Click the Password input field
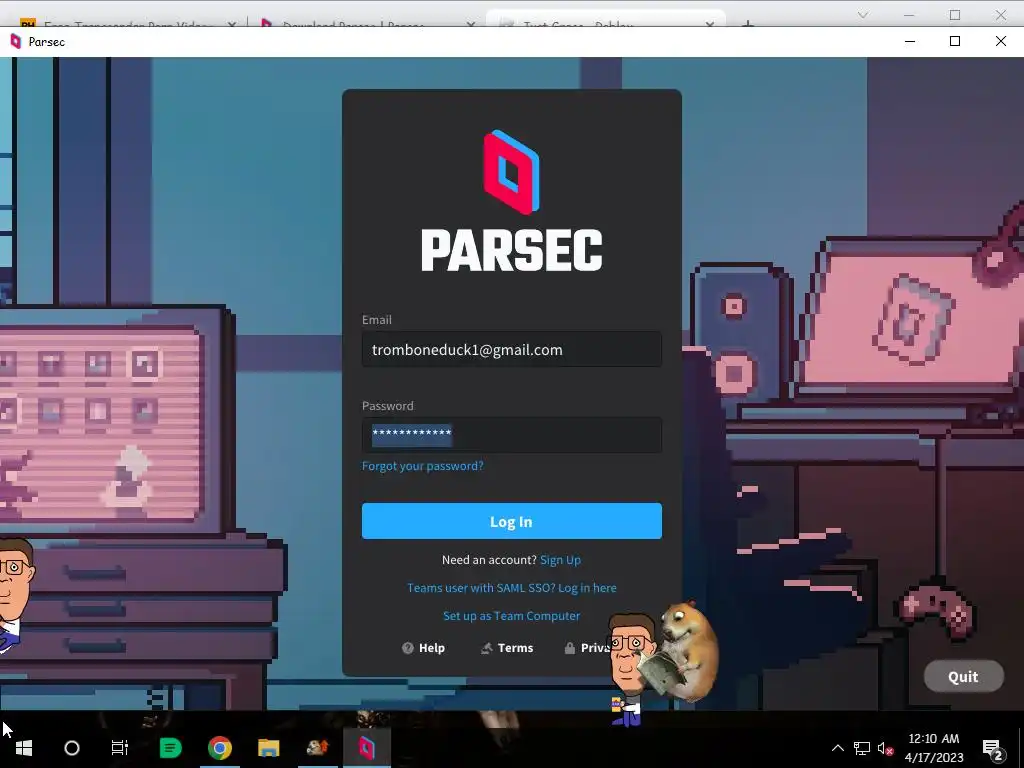This screenshot has width=1024, height=768. point(511,435)
